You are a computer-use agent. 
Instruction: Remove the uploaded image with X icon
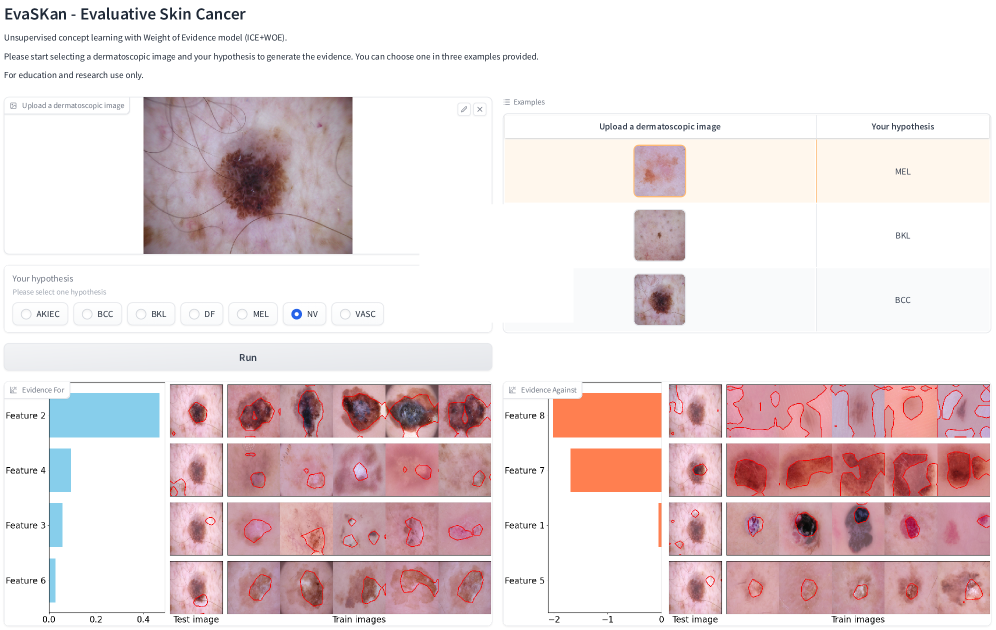click(x=480, y=109)
